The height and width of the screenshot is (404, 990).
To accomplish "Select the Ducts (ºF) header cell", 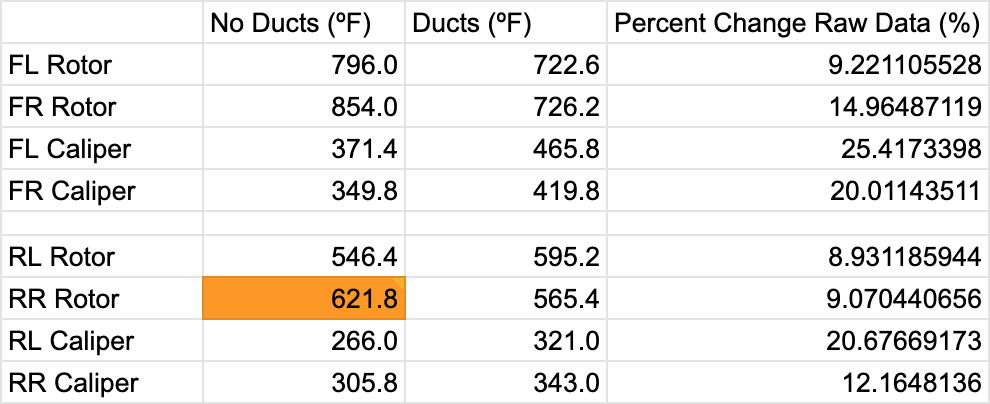I will tap(506, 22).
